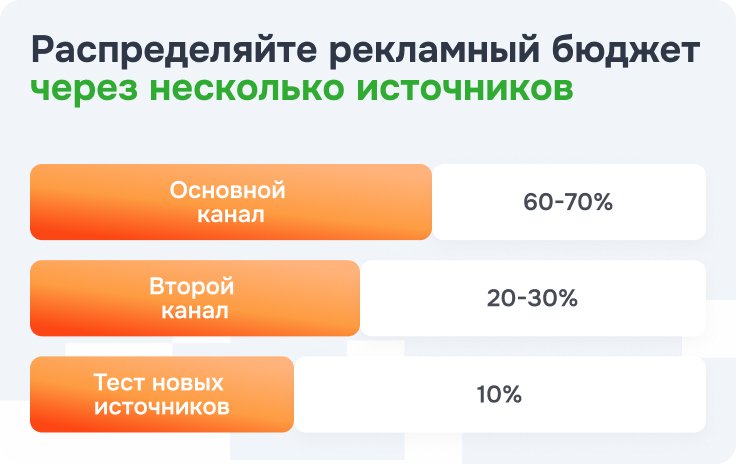736x464 pixels.
Task: Click the "30%" part of the second value
Action: (553, 298)
